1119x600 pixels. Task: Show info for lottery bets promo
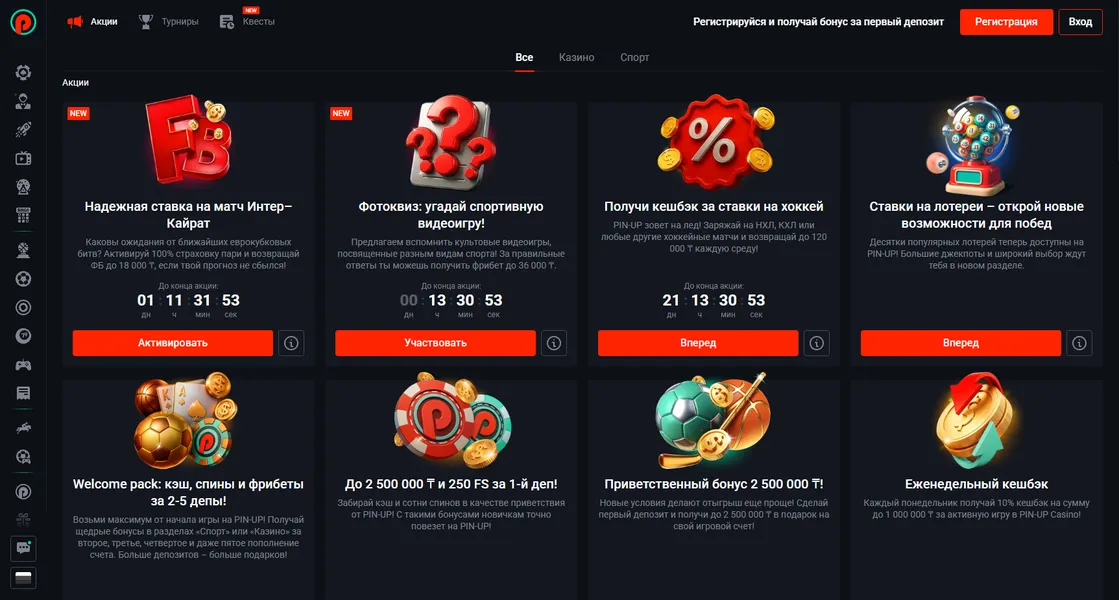1079,343
